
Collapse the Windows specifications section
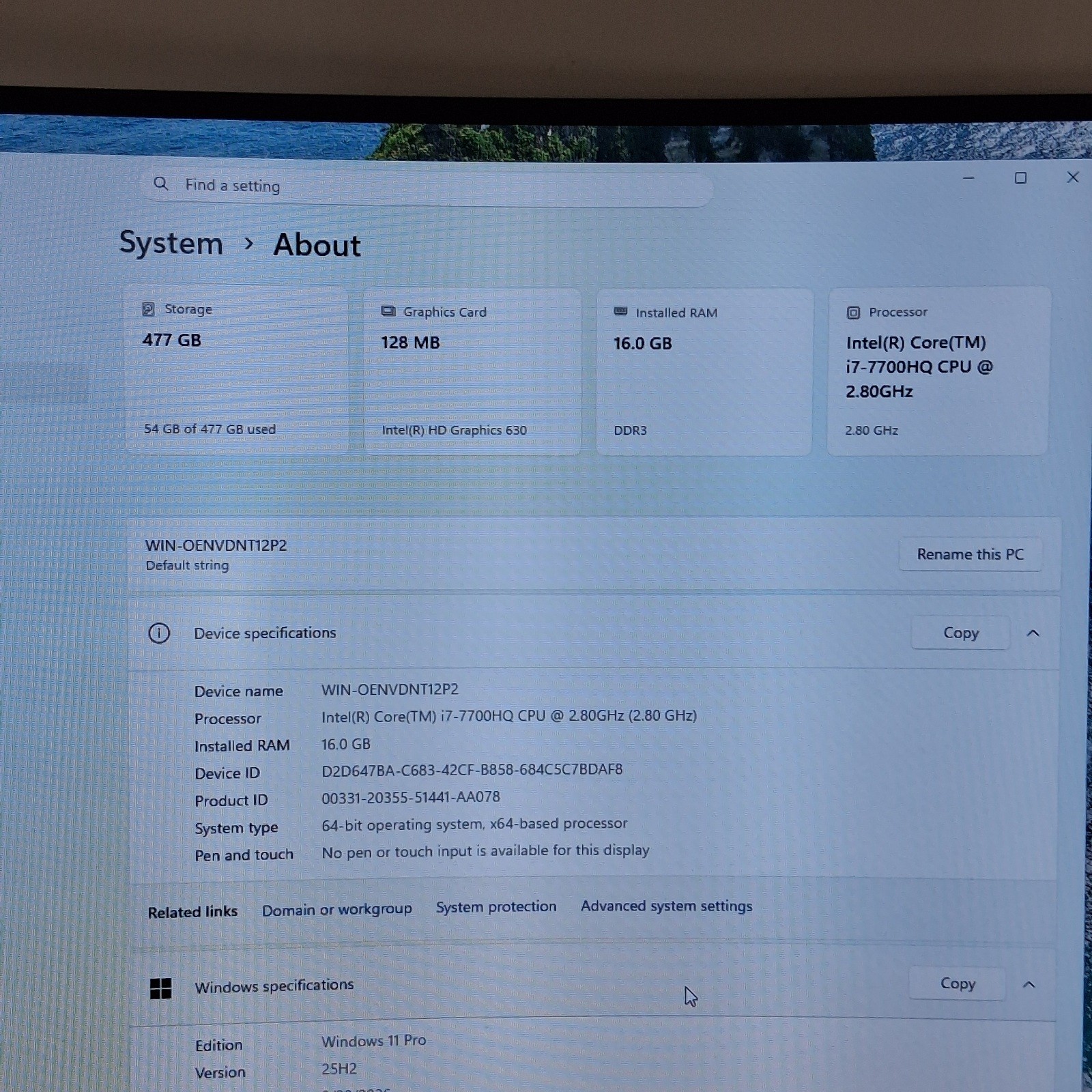point(1029,984)
